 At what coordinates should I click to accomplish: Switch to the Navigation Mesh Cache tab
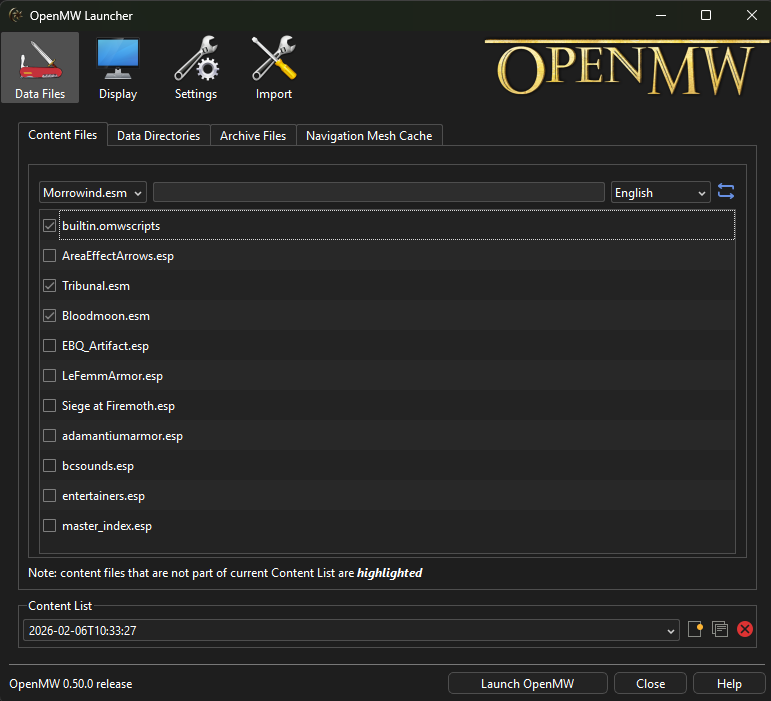369,136
